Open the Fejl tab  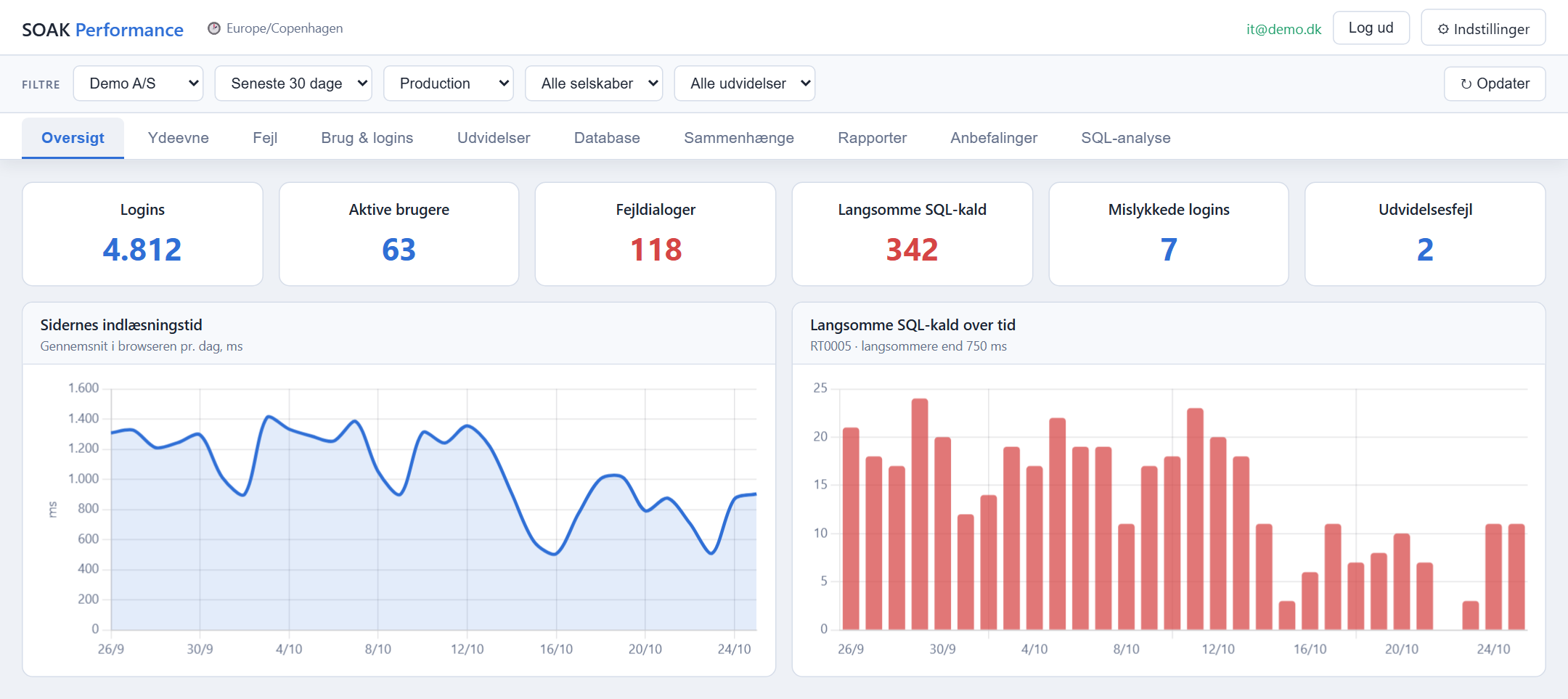tap(265, 138)
